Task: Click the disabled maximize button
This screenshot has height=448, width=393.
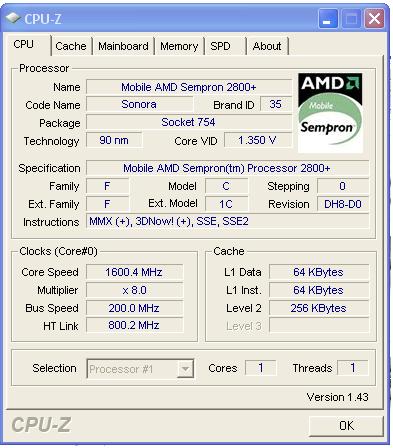Action: 351,19
